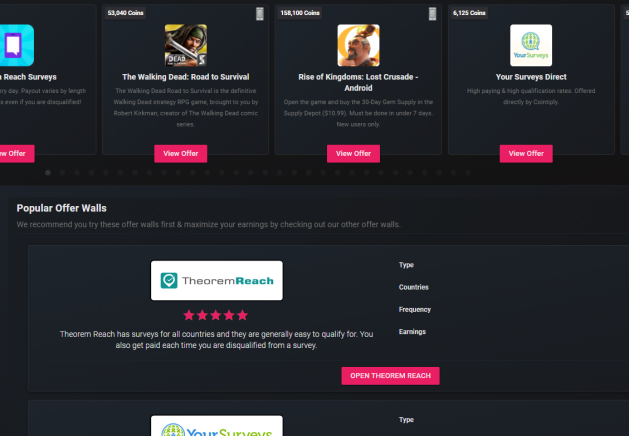
Task: View offer for Reach Surveys card
Action: [x=16, y=154]
